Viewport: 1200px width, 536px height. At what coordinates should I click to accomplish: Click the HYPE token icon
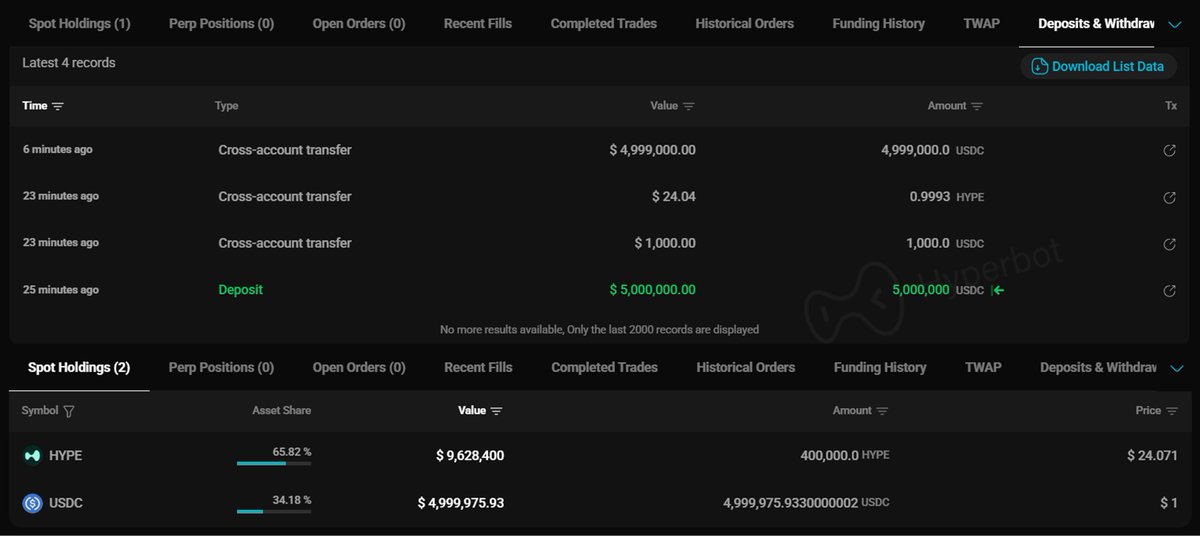point(32,456)
